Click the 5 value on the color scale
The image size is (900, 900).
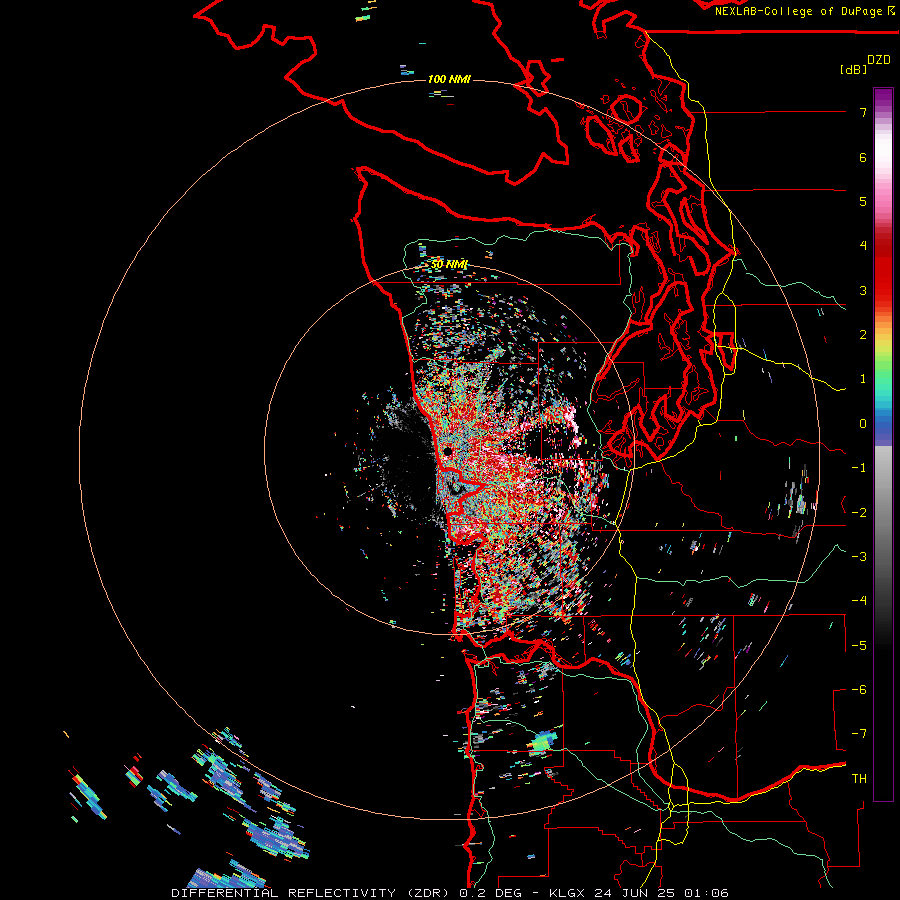(x=863, y=201)
